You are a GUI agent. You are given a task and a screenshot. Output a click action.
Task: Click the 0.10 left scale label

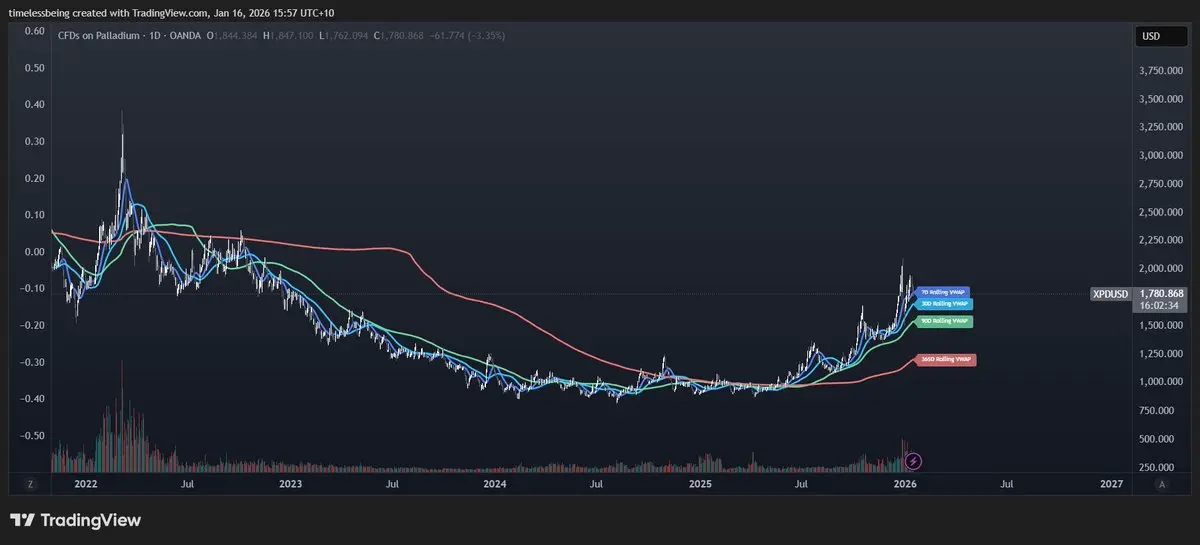point(35,215)
